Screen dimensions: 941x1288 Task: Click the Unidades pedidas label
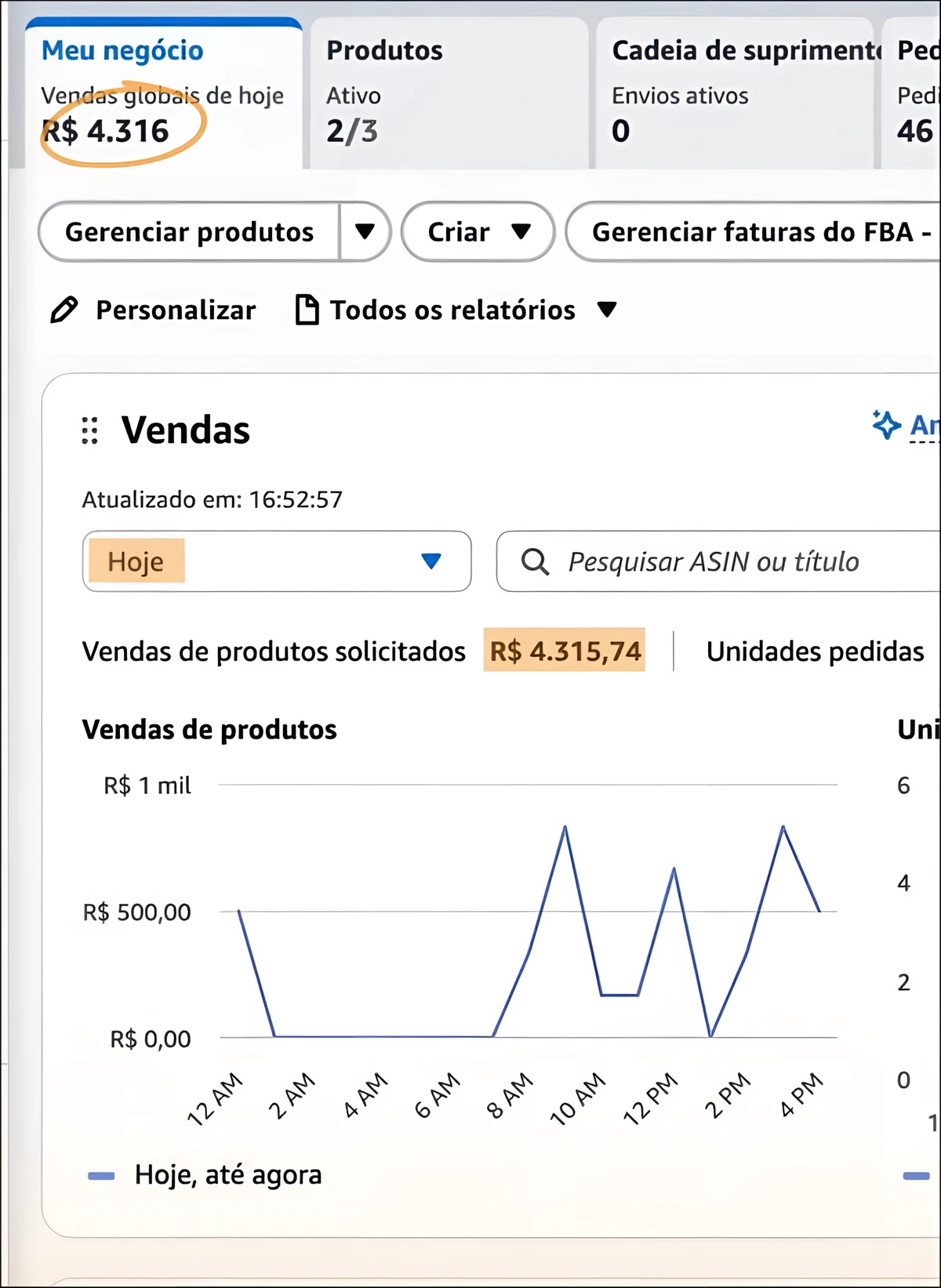pos(816,651)
